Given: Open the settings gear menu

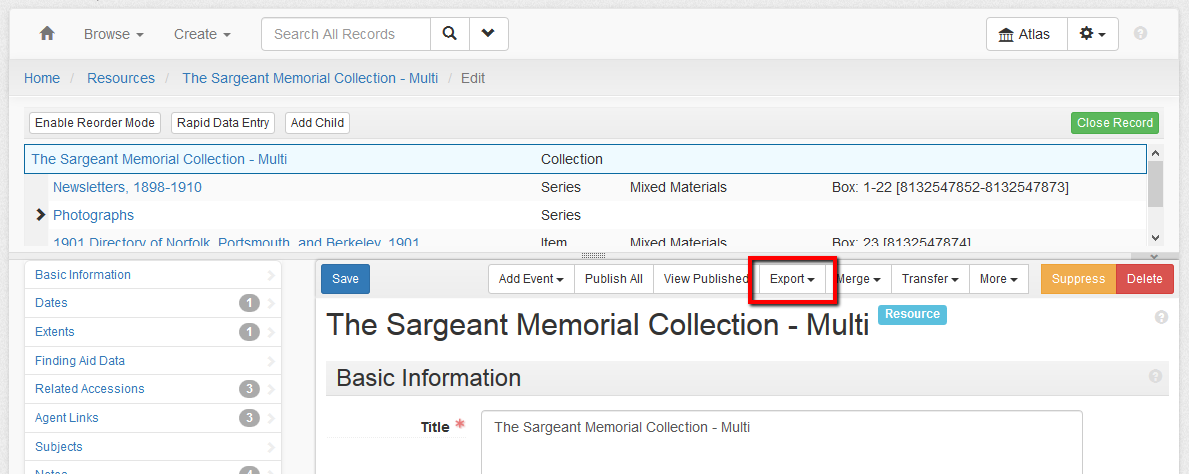Looking at the screenshot, I should (x=1092, y=34).
